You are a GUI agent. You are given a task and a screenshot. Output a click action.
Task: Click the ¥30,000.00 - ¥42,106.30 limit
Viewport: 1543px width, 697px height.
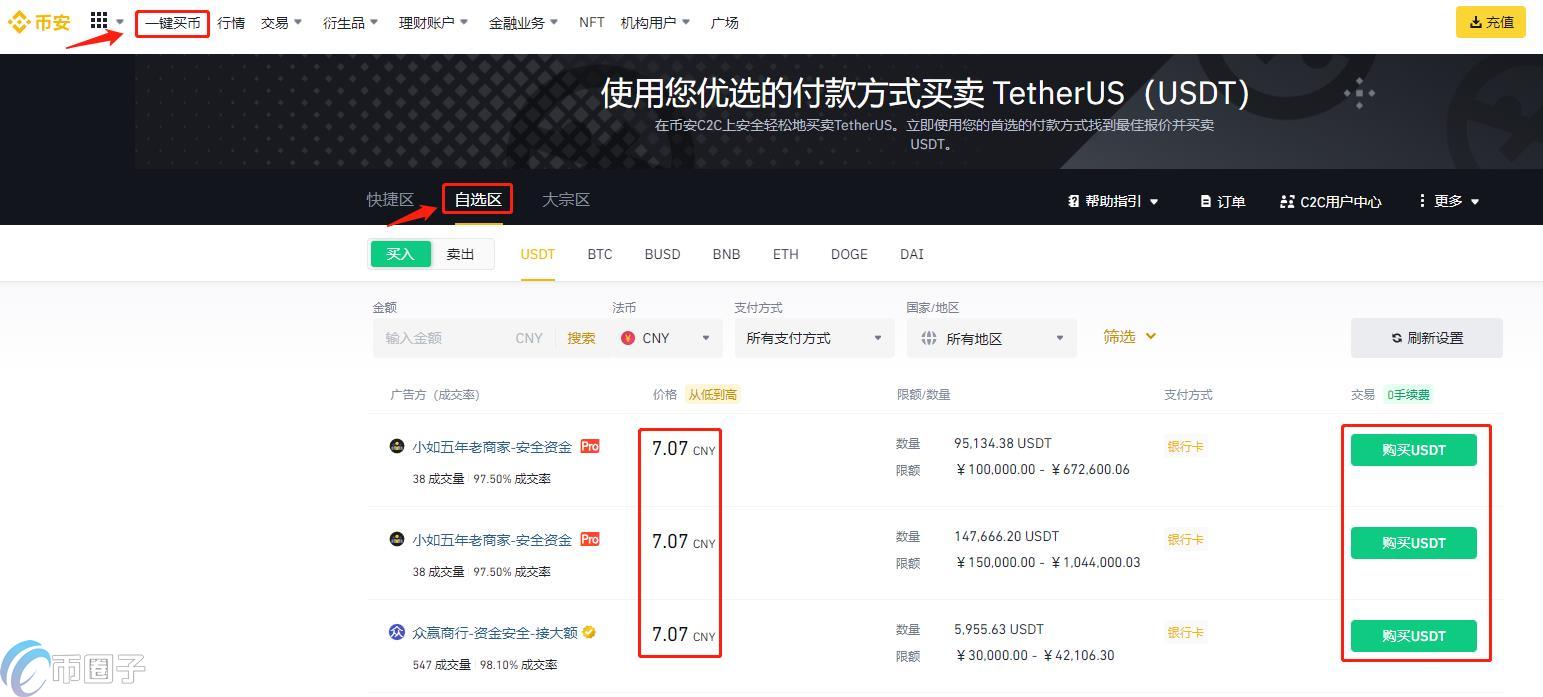(x=1035, y=656)
